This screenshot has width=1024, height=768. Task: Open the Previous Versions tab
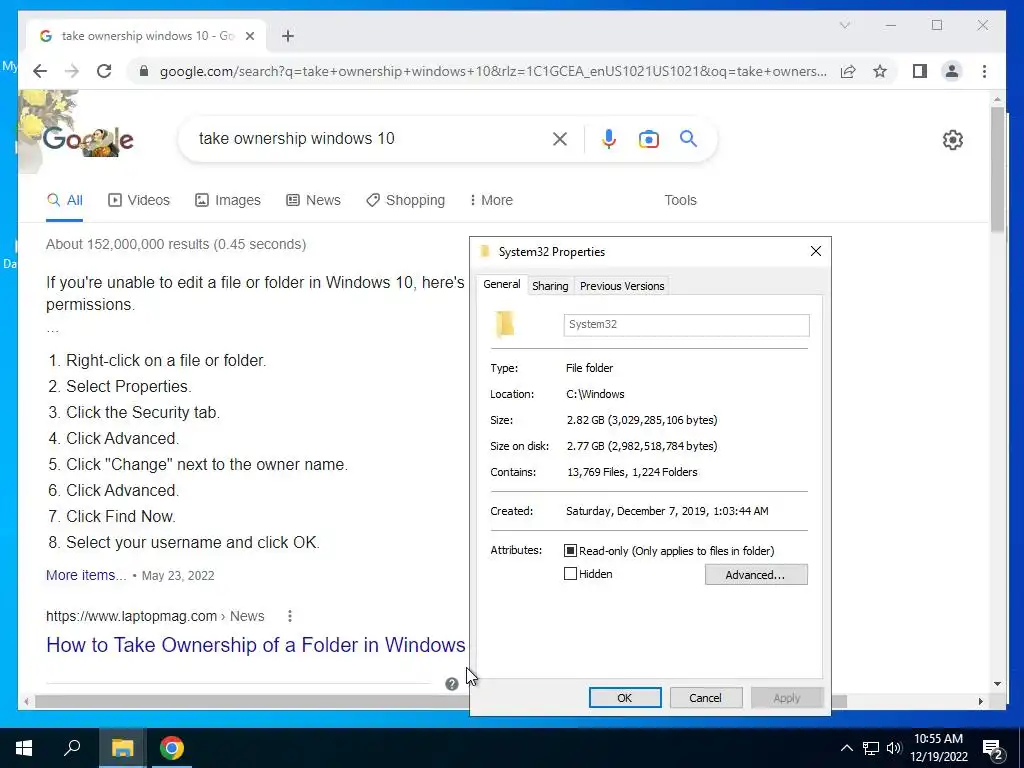[622, 286]
